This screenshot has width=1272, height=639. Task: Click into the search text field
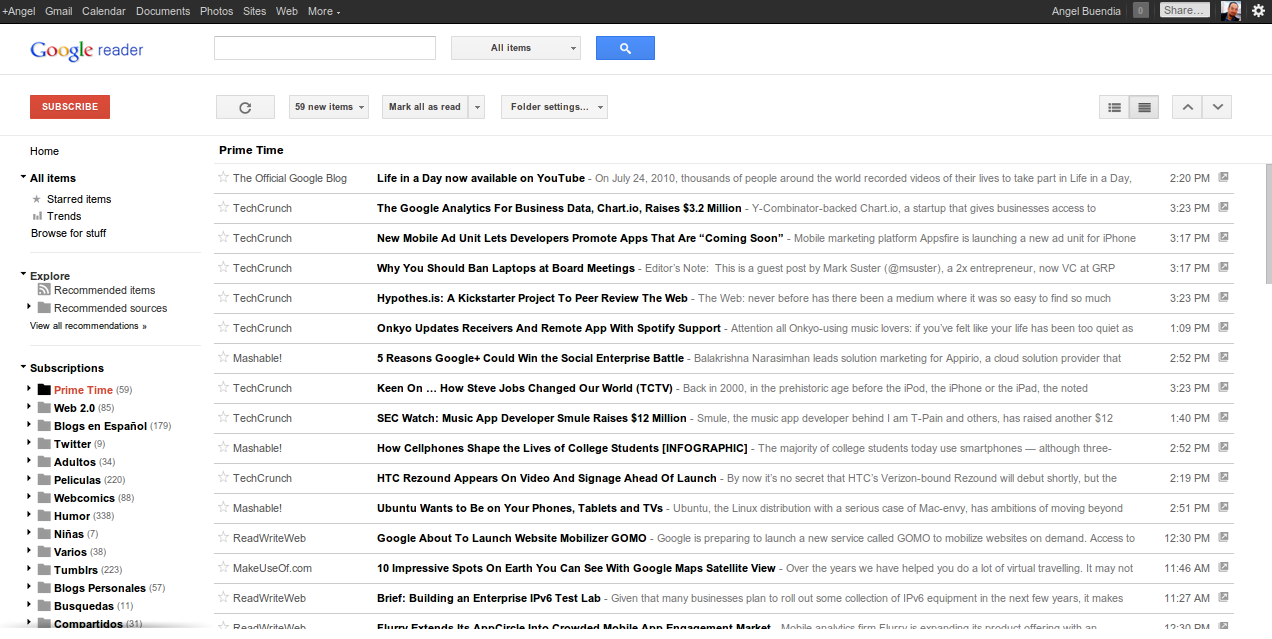[x=325, y=48]
